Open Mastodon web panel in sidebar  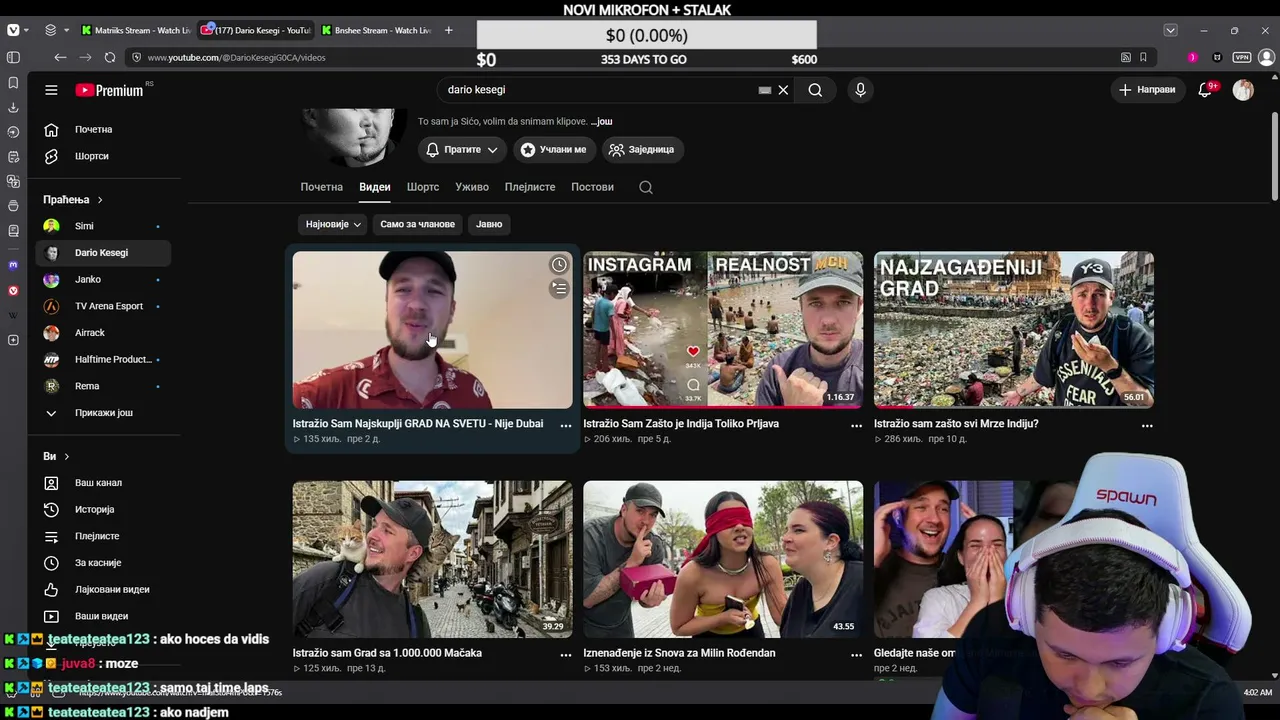click(x=13, y=265)
